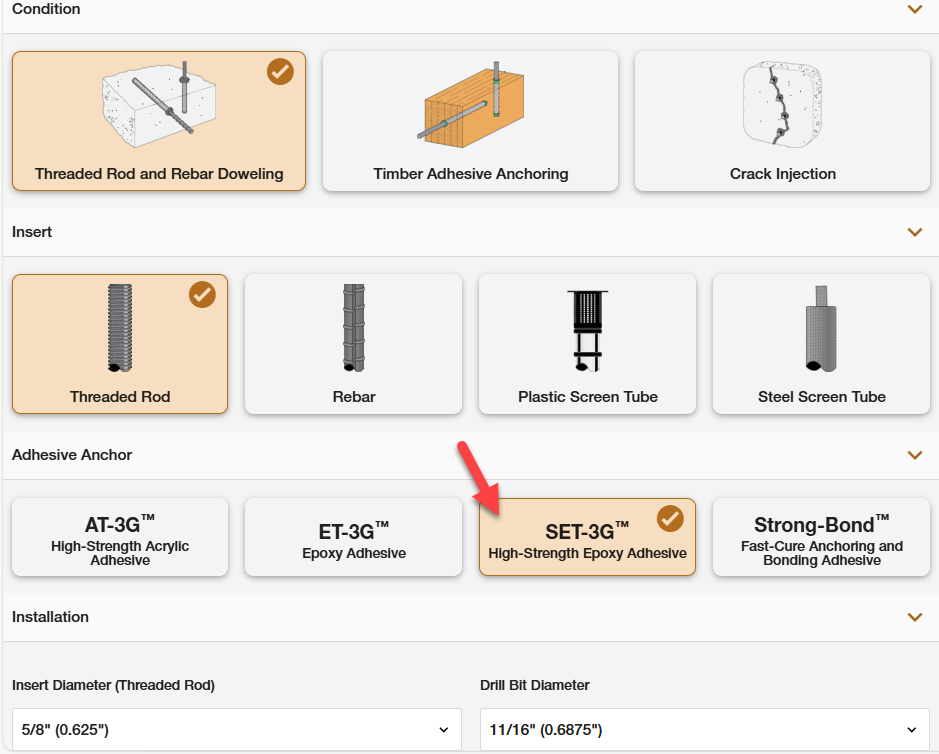Viewport: 939px width, 754px height.
Task: Collapse the Installation section chevron
Action: coord(914,617)
